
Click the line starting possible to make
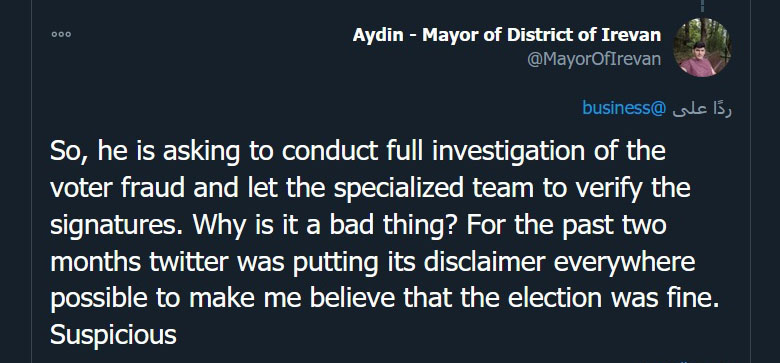[385, 298]
